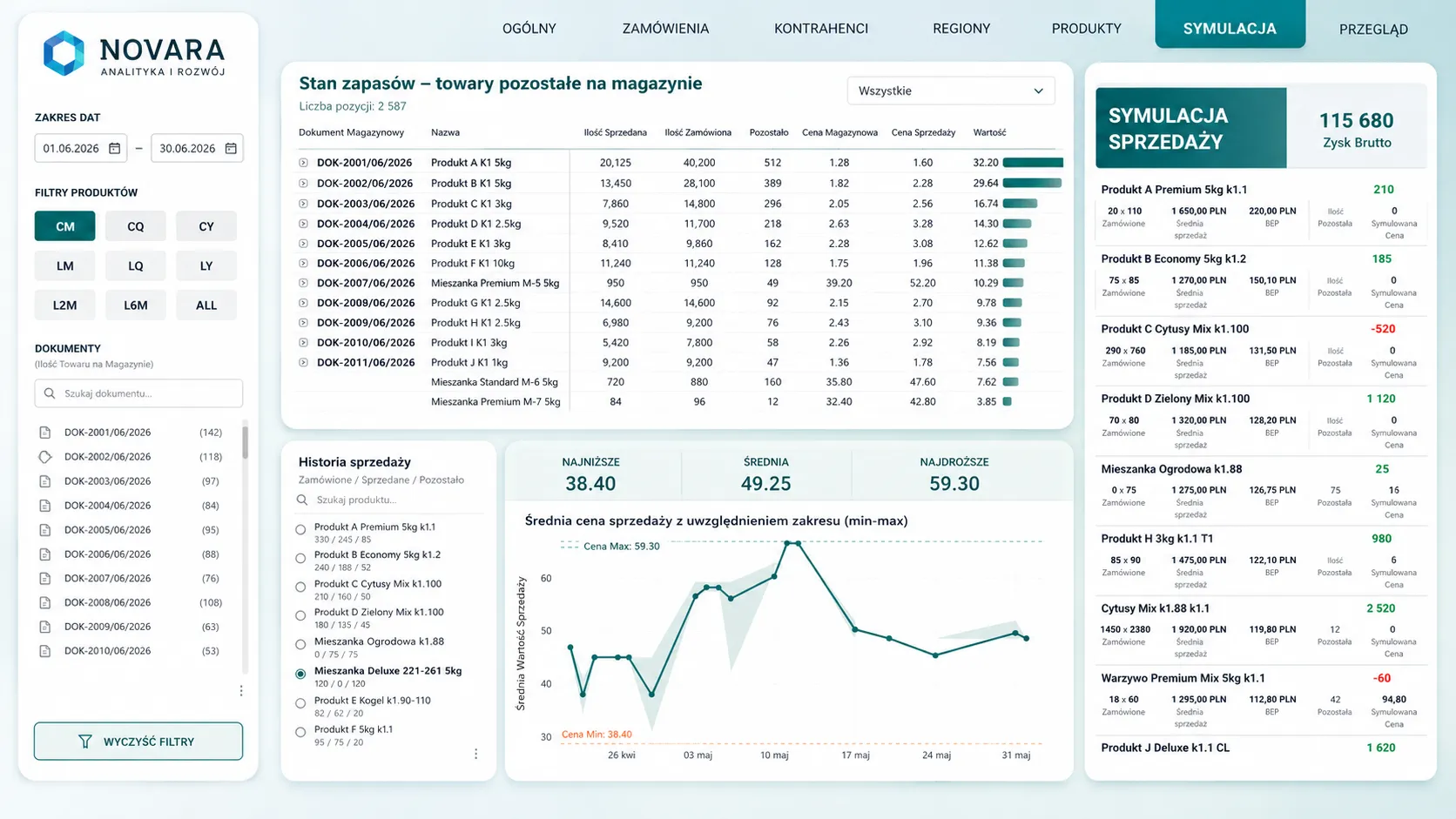Expand the DOK-2001/06/2026 table row
This screenshot has height=819, width=1456.
pyautogui.click(x=303, y=163)
